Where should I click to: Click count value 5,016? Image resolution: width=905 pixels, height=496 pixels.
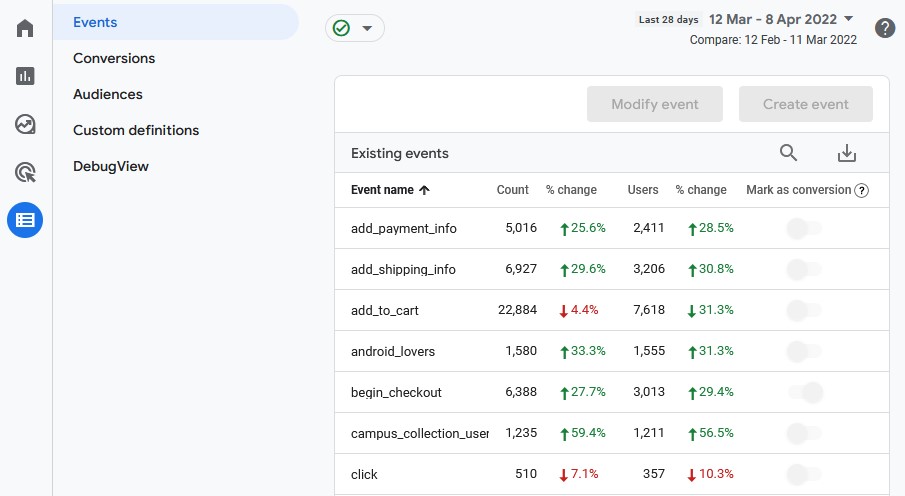point(521,228)
